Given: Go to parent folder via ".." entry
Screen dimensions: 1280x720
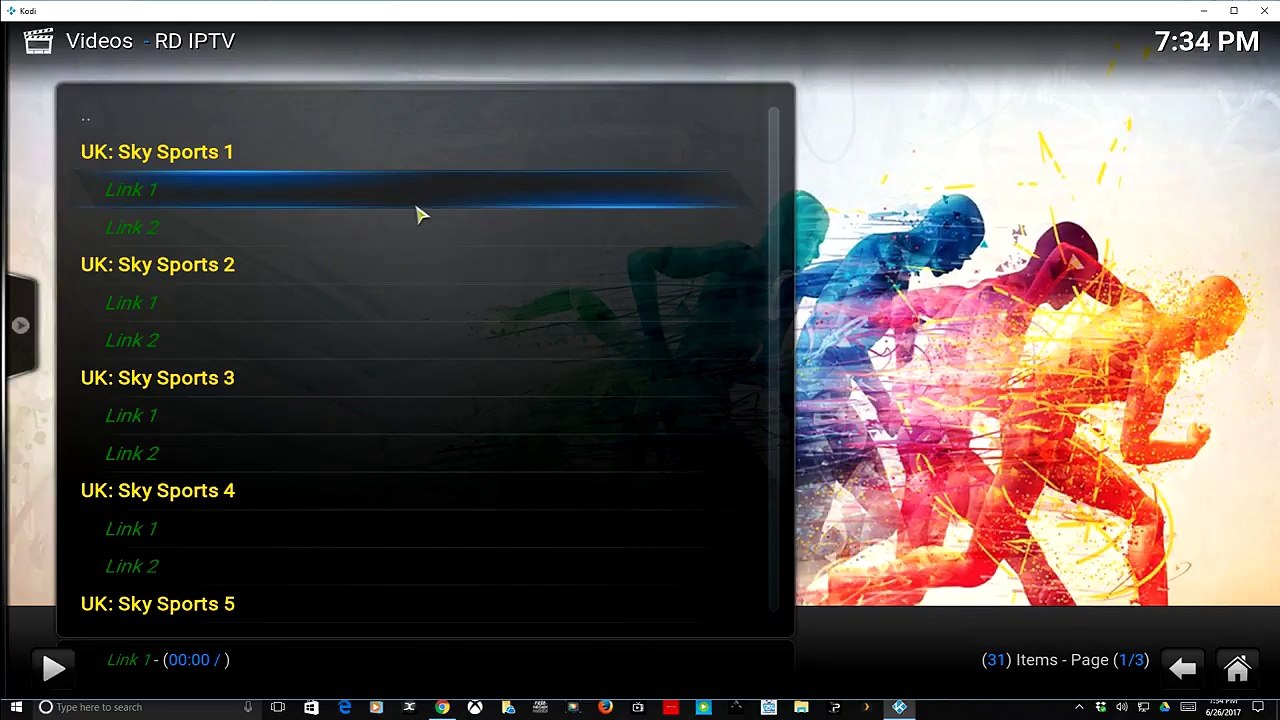Looking at the screenshot, I should pos(86,118).
